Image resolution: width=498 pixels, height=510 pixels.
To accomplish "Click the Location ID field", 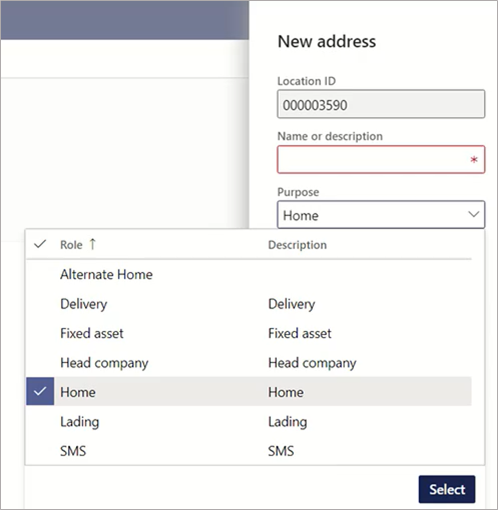I will coord(381,104).
